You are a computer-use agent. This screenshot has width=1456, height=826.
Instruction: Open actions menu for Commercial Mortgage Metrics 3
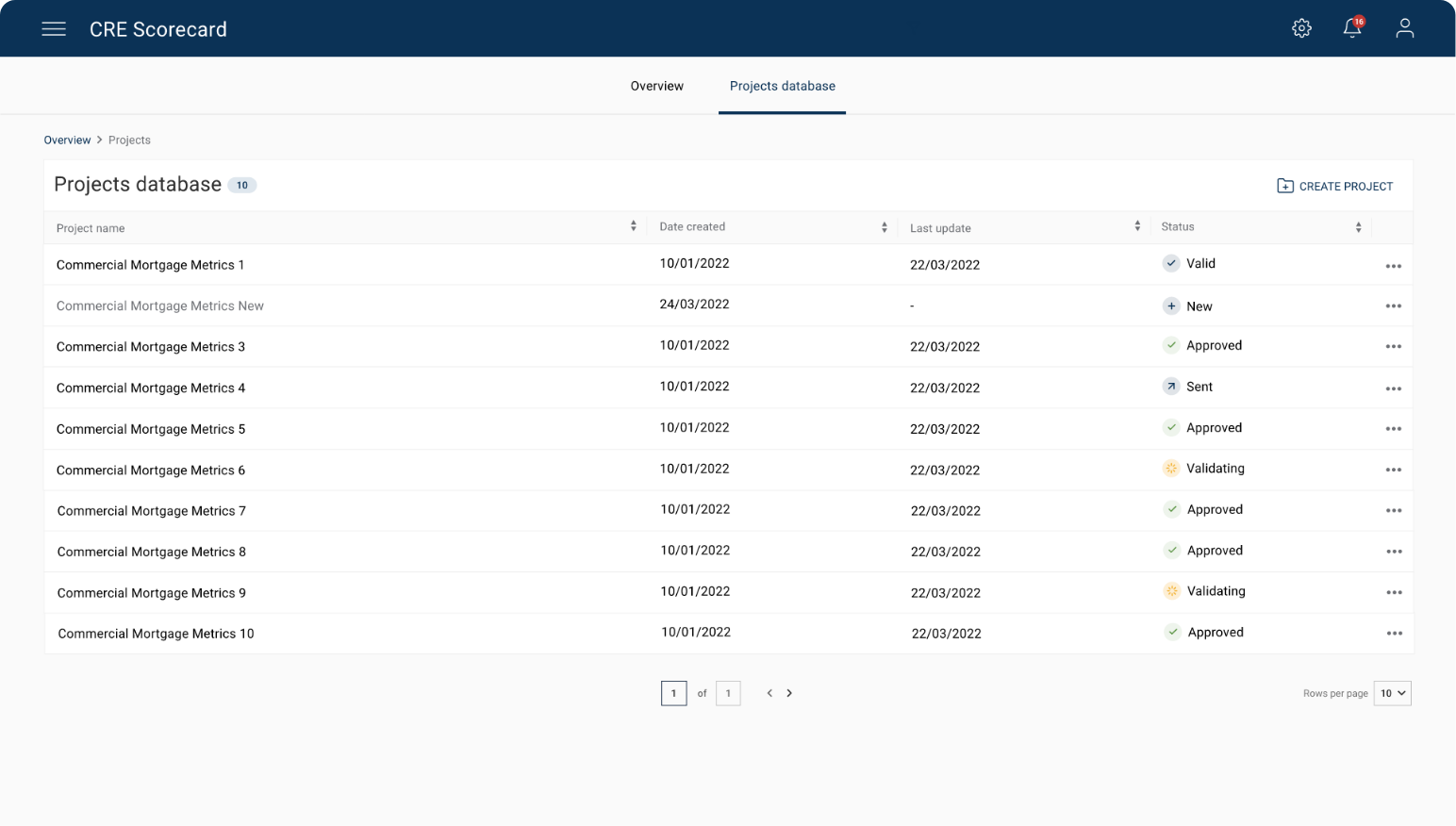pos(1393,347)
